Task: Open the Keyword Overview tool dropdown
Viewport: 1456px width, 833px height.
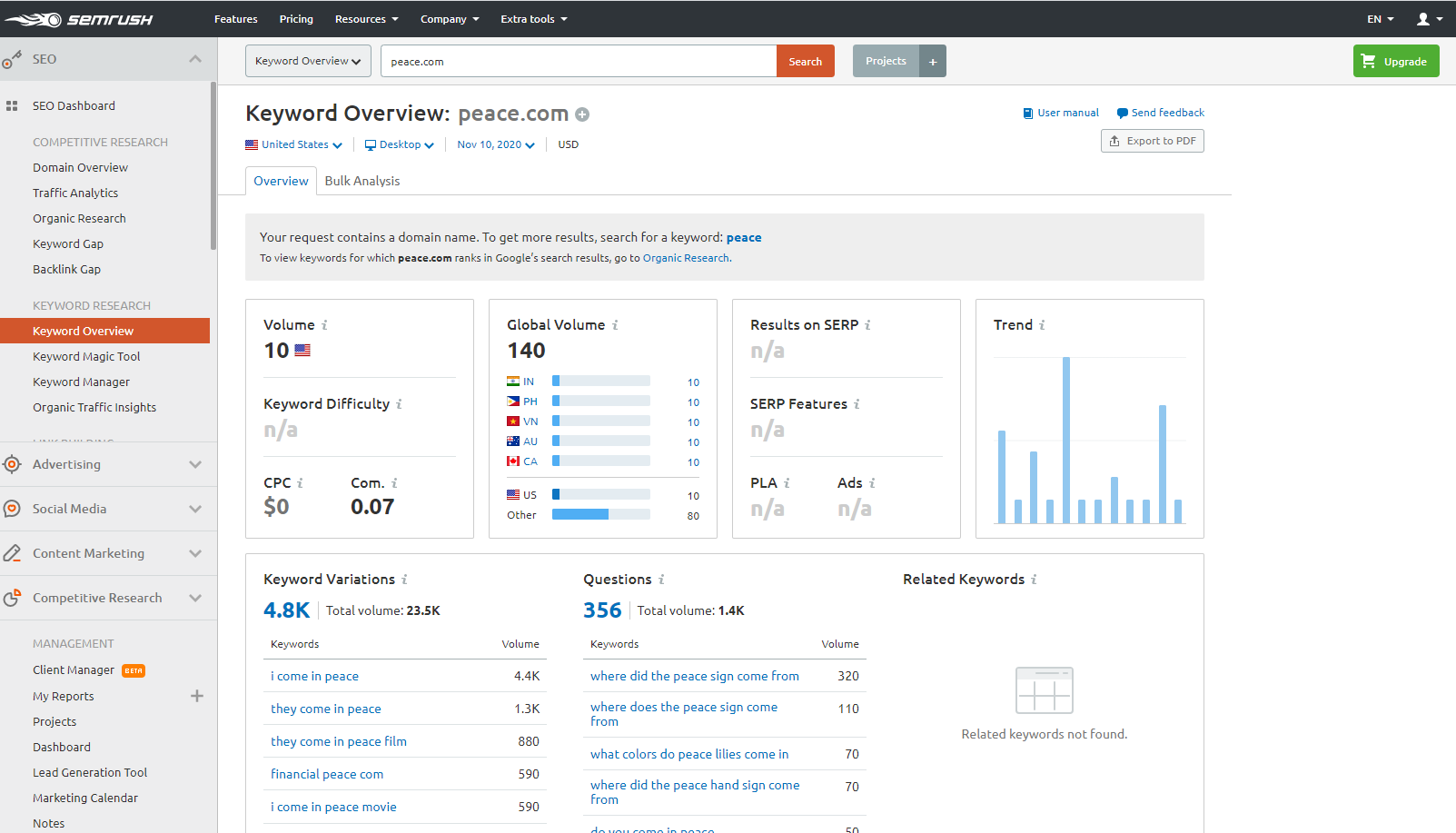Action: click(x=308, y=61)
